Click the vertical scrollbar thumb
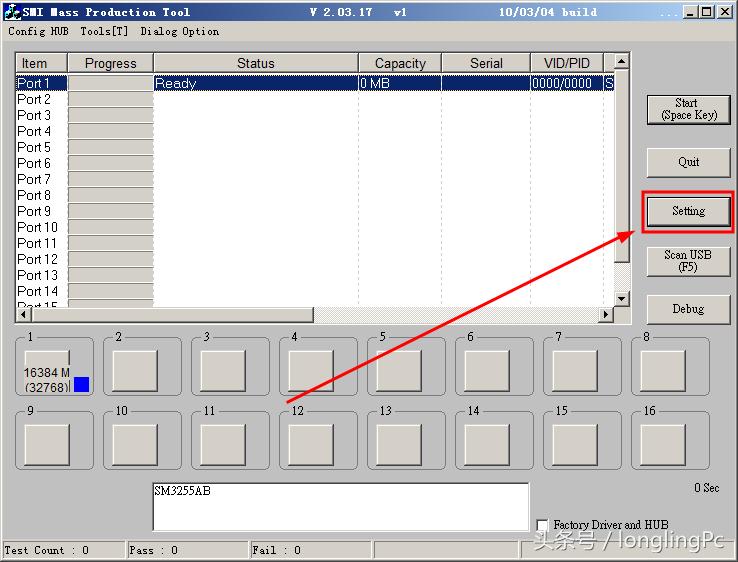The height and width of the screenshot is (562, 738). (x=622, y=166)
